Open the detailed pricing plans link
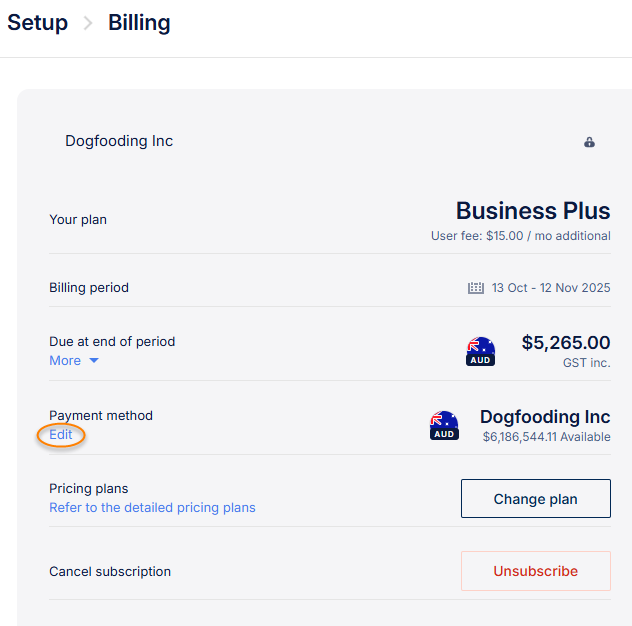632x626 pixels. click(152, 508)
